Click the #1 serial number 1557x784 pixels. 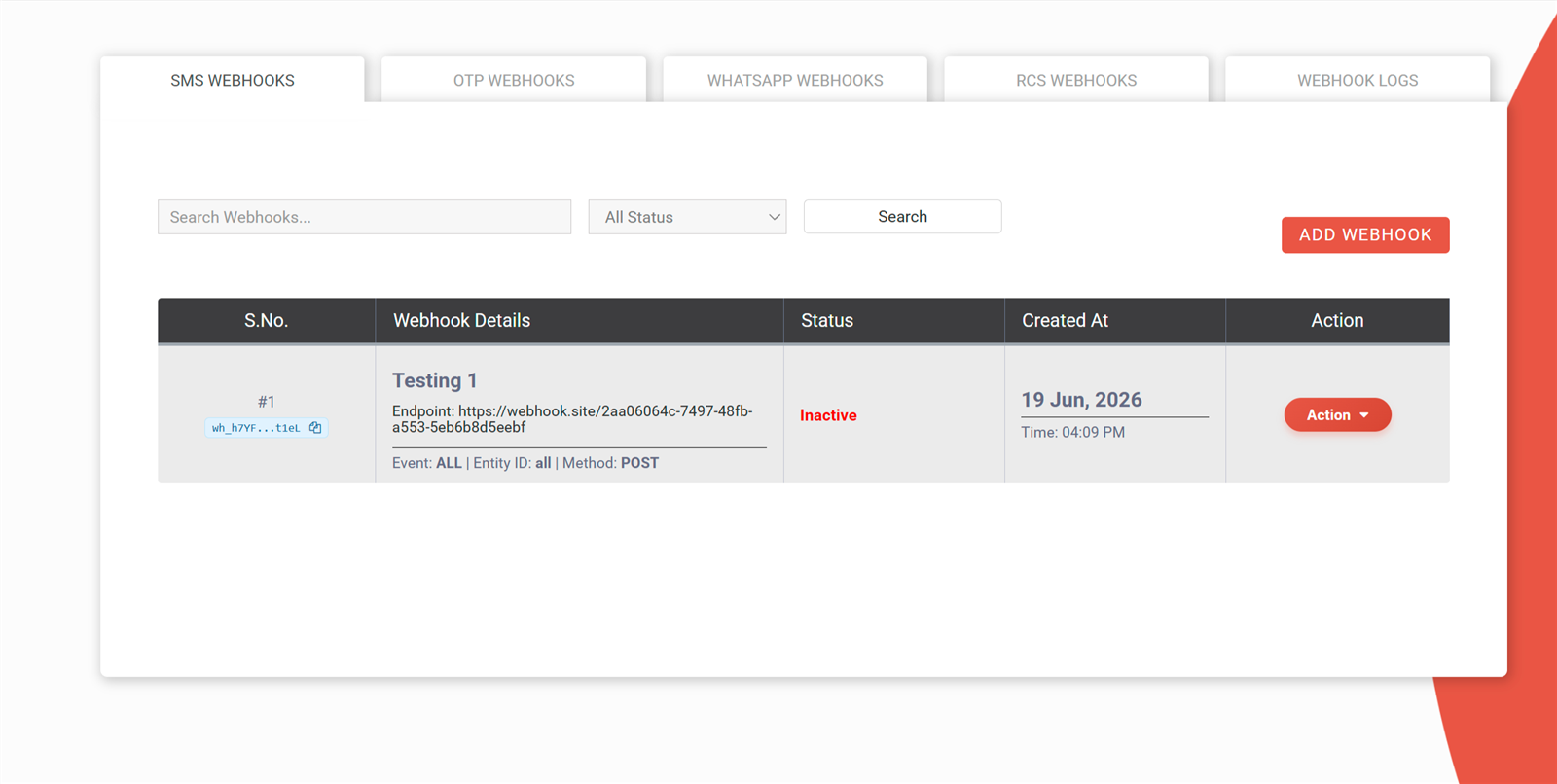click(266, 402)
